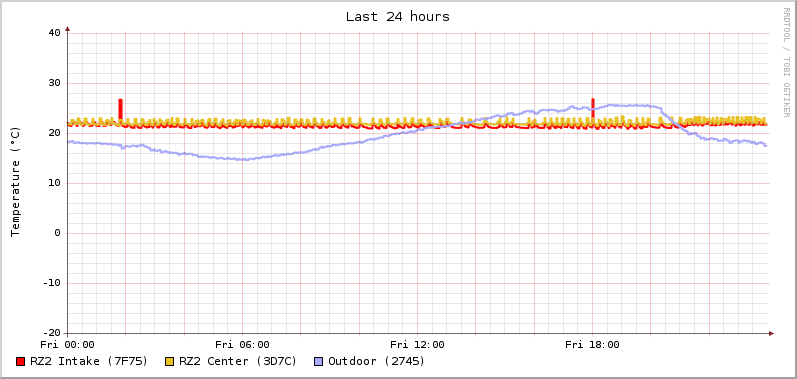This screenshot has height=379, width=797.
Task: Click the Fri 06:00 x-axis label
Action: [242, 345]
